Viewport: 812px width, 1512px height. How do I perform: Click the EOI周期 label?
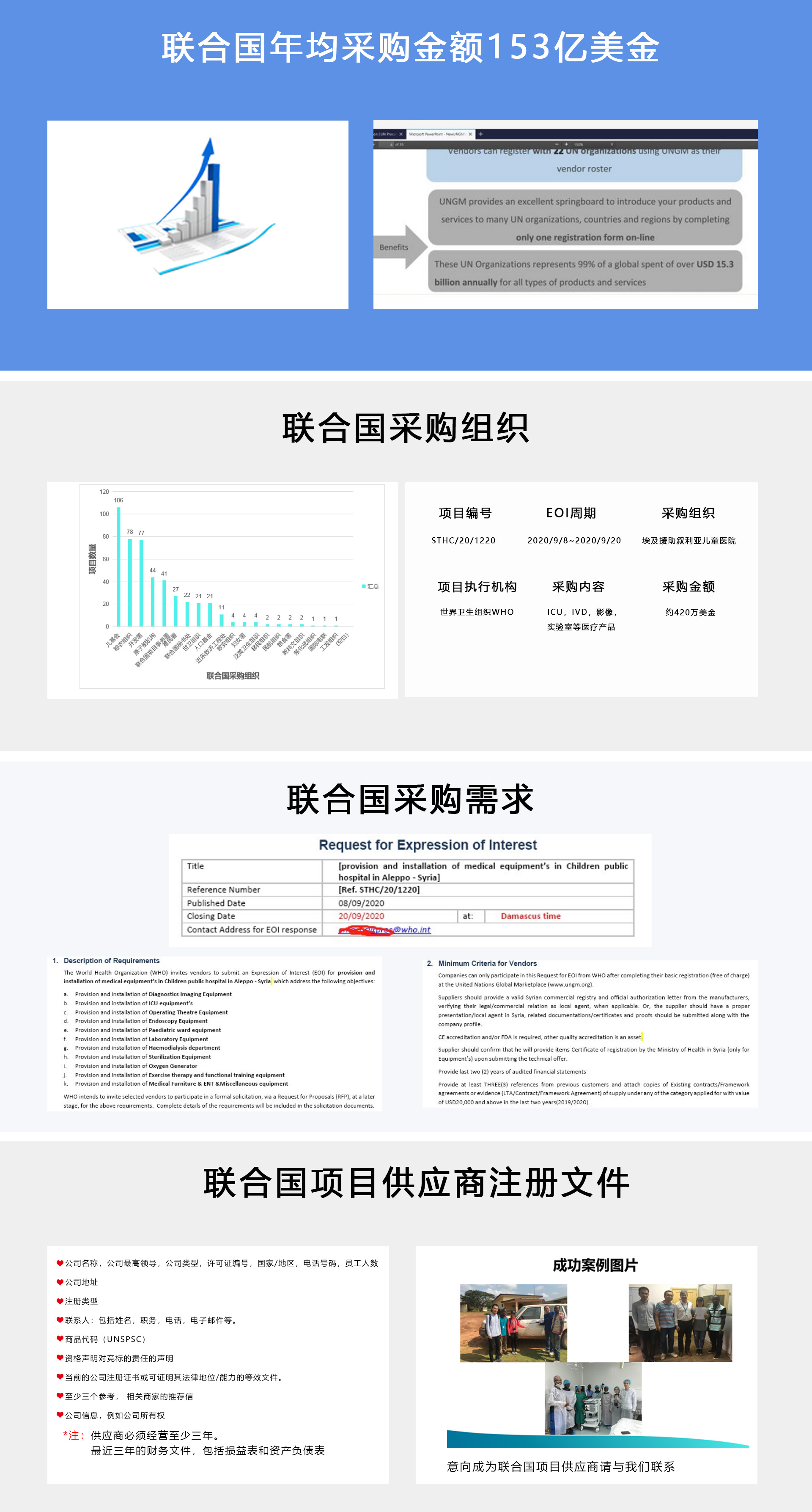[571, 513]
